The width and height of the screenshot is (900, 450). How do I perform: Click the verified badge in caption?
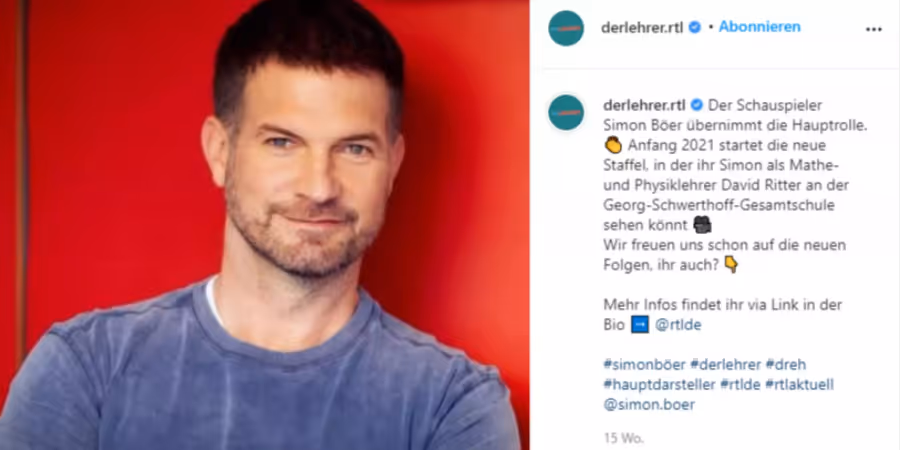point(697,106)
